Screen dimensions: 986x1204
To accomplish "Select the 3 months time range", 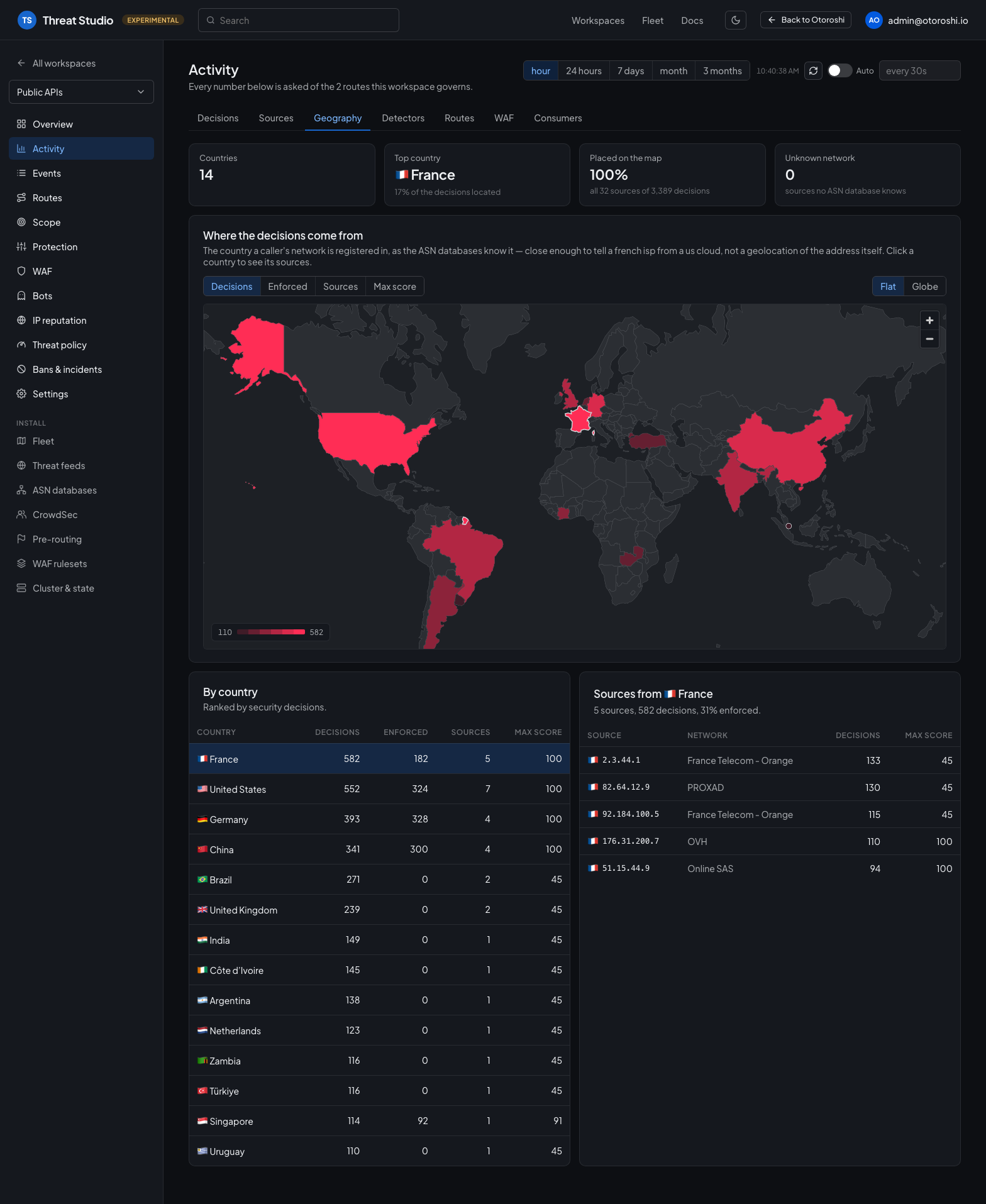I will click(722, 71).
